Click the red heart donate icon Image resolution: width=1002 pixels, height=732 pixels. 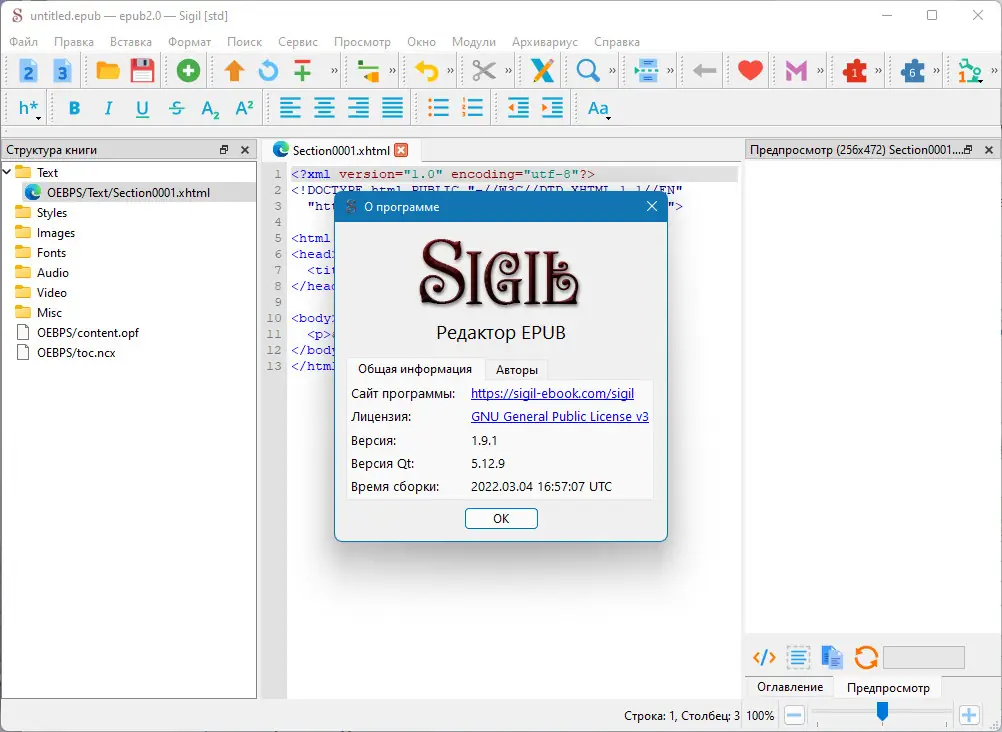[750, 70]
